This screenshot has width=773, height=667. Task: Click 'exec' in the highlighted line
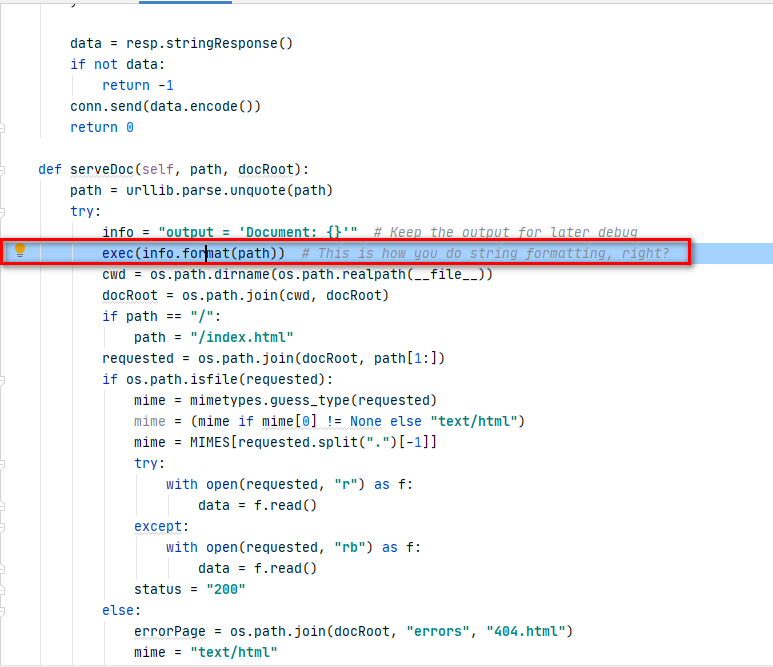click(x=118, y=253)
